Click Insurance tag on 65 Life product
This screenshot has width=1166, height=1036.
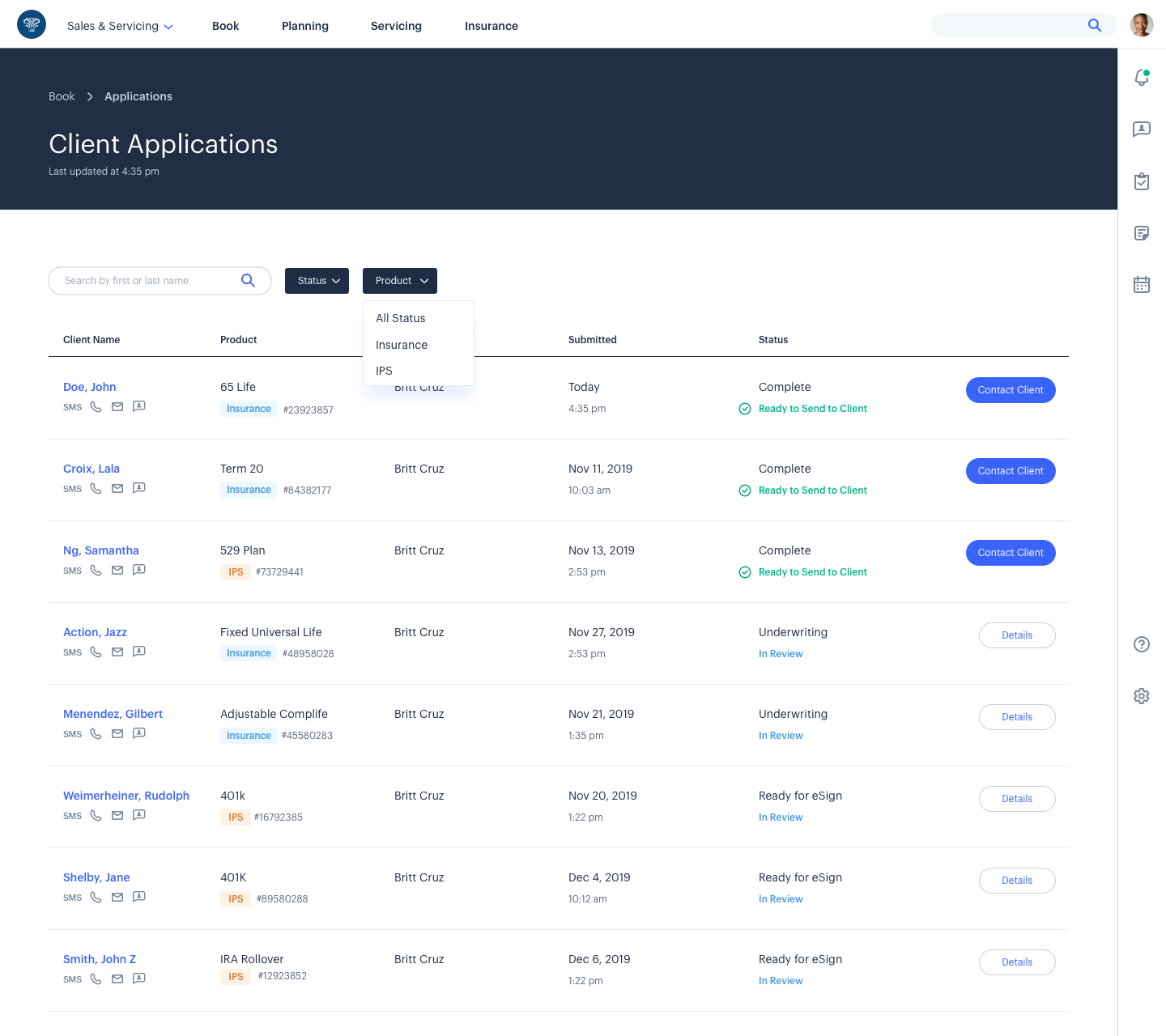click(x=249, y=409)
